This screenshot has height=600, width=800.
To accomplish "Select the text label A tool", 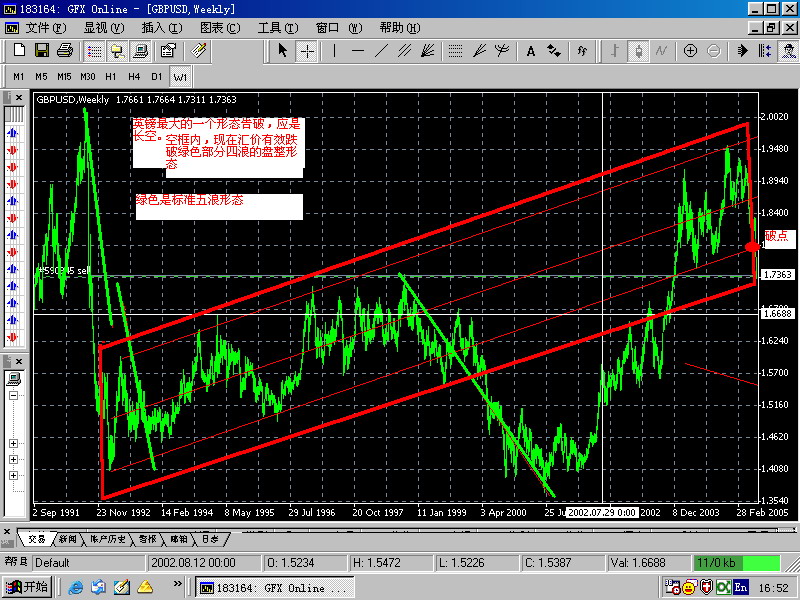I will tap(531, 51).
